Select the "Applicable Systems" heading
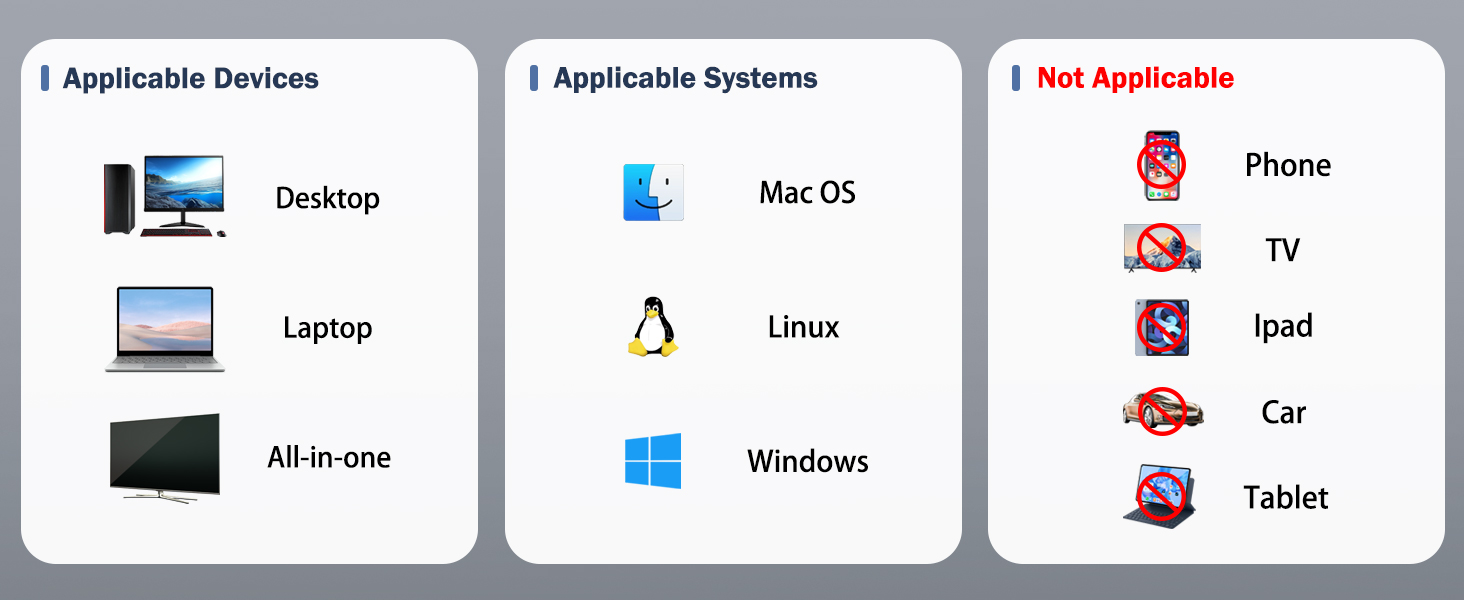 point(685,79)
